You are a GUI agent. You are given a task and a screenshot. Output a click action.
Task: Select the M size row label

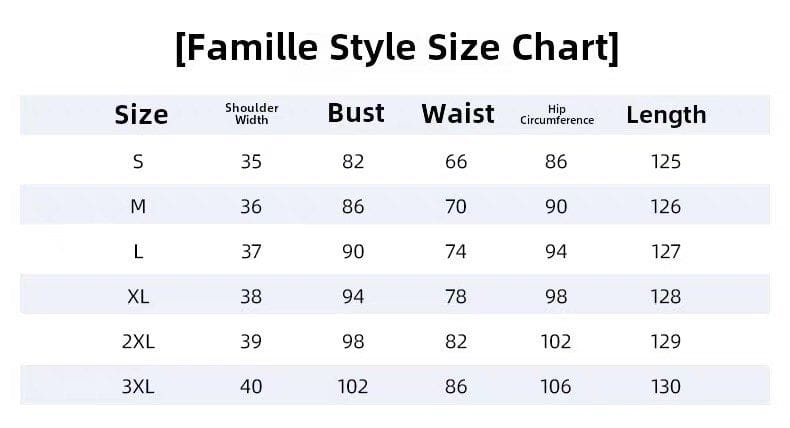[x=138, y=207]
